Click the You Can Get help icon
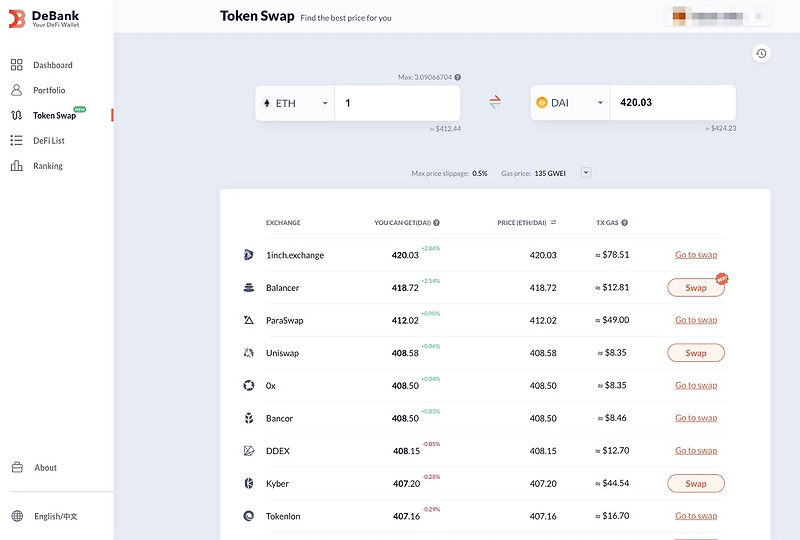This screenshot has height=540, width=800. pos(437,223)
